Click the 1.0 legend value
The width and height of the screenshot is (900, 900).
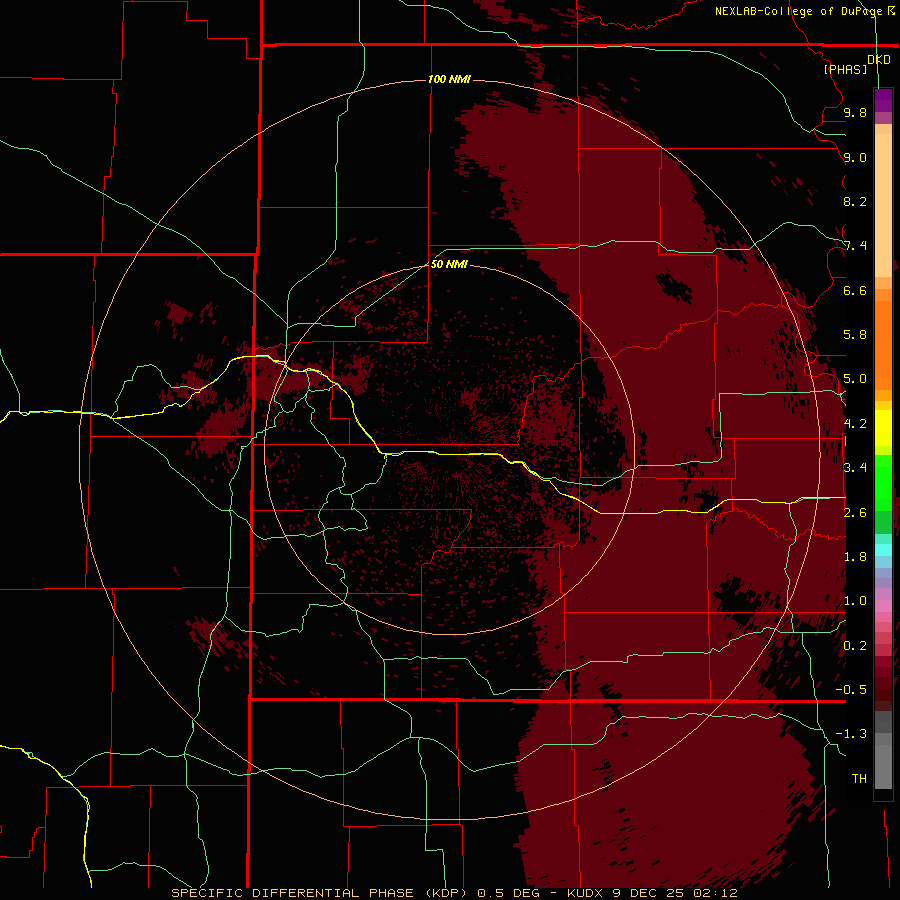[855, 600]
